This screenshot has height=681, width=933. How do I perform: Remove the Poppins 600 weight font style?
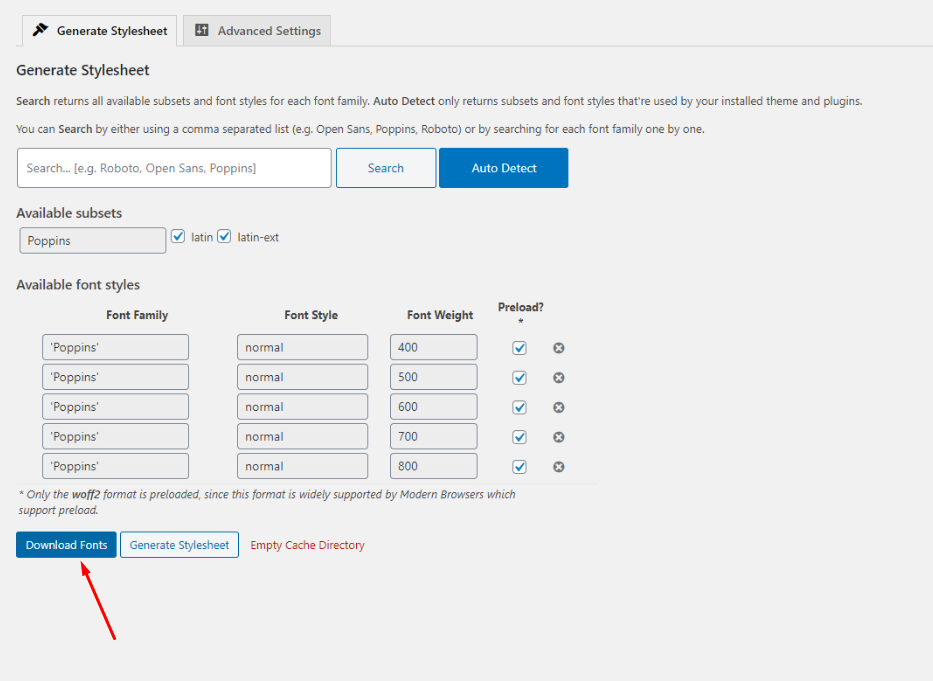click(x=558, y=407)
